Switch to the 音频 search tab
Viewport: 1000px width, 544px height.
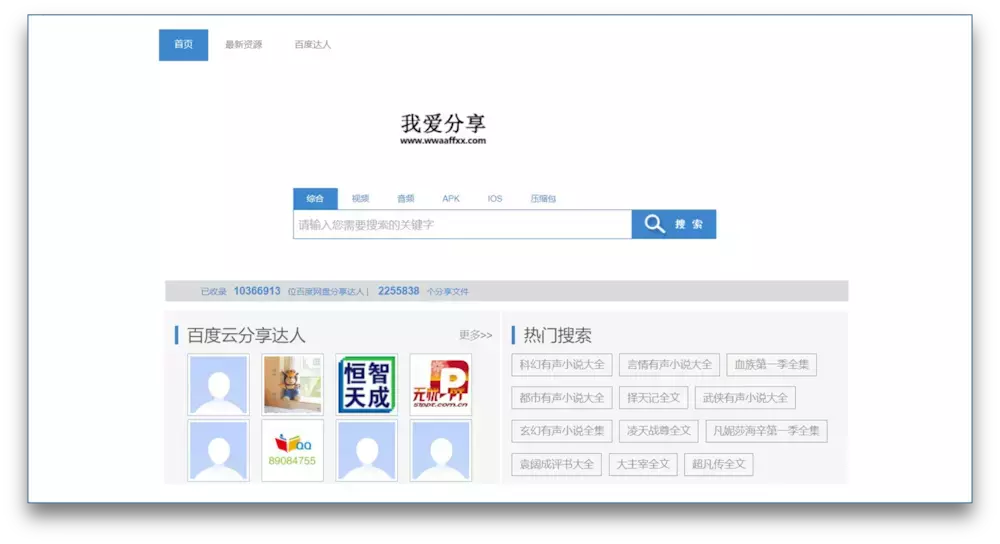[406, 198]
